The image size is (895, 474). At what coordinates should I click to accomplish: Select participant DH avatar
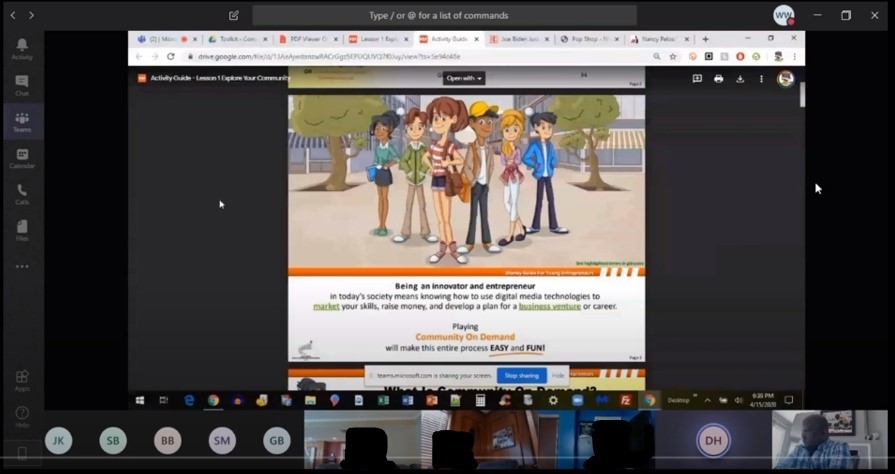tap(713, 440)
